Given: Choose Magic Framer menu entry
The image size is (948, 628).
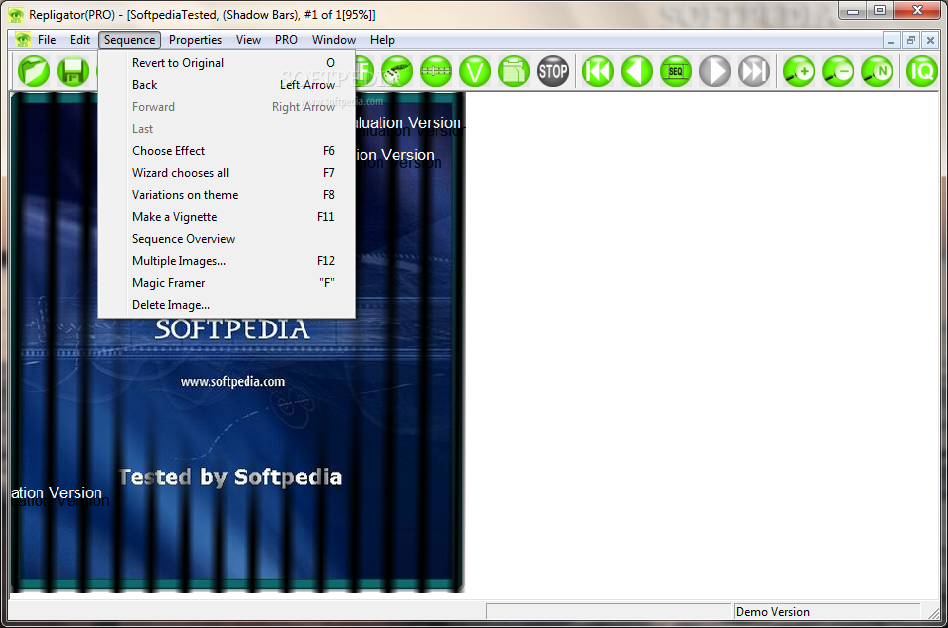Looking at the screenshot, I should [227, 283].
